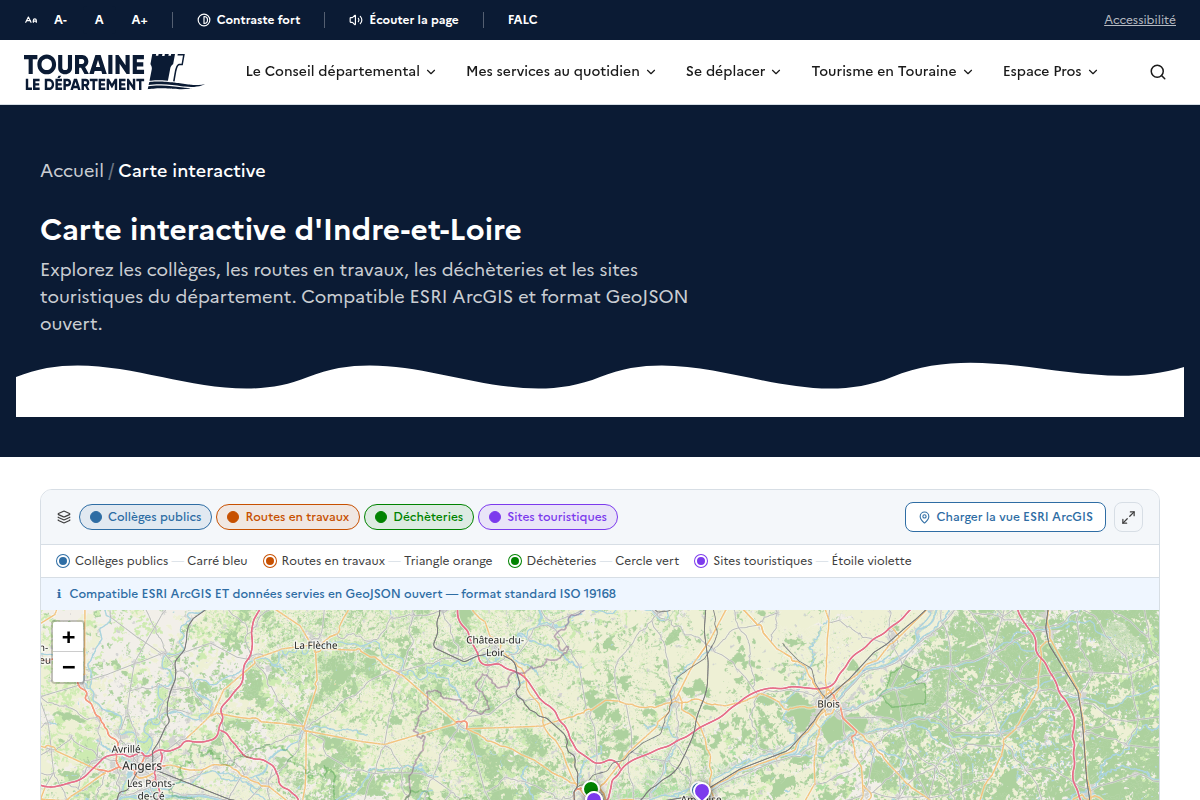Click 'Cercle vert' legend text

tap(647, 561)
